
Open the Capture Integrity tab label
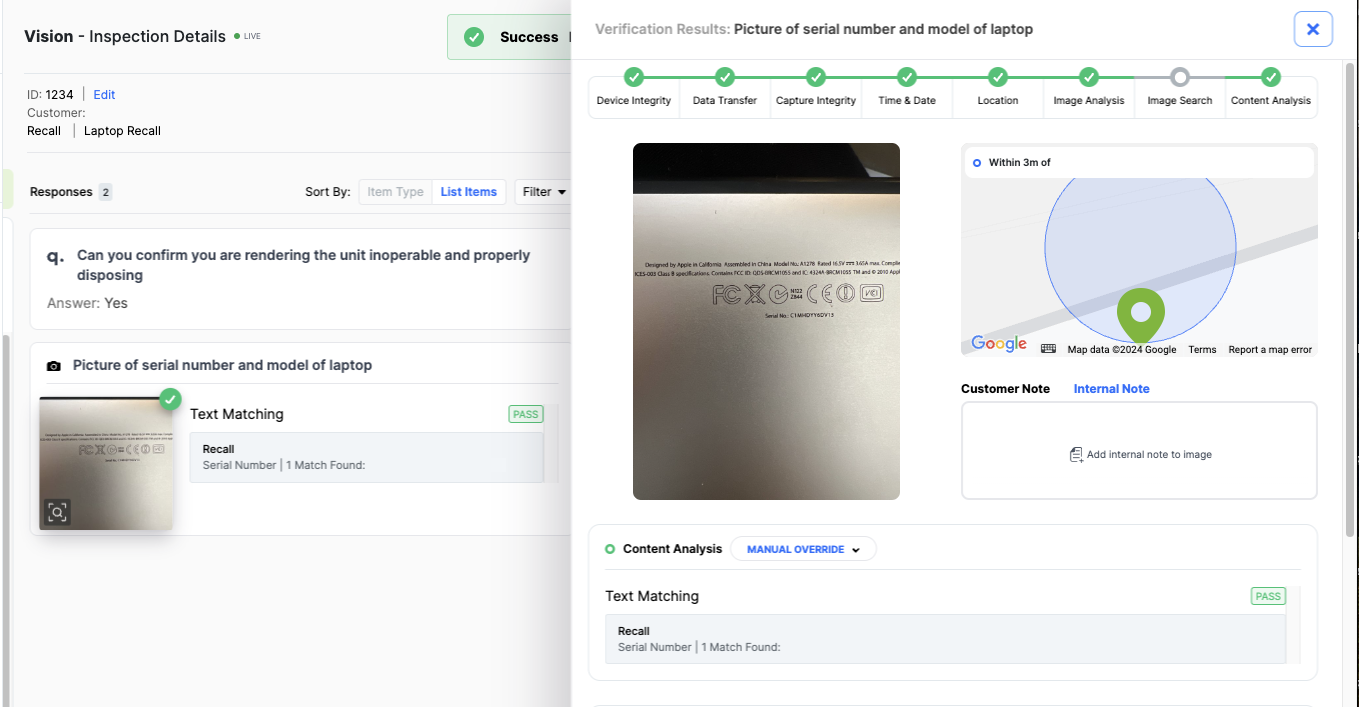click(x=816, y=100)
